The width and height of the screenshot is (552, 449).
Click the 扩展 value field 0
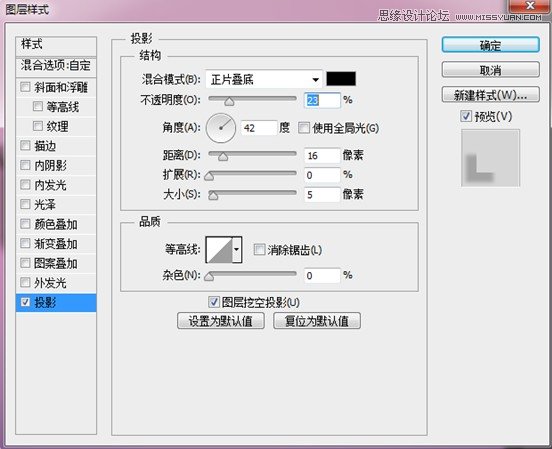pos(322,175)
